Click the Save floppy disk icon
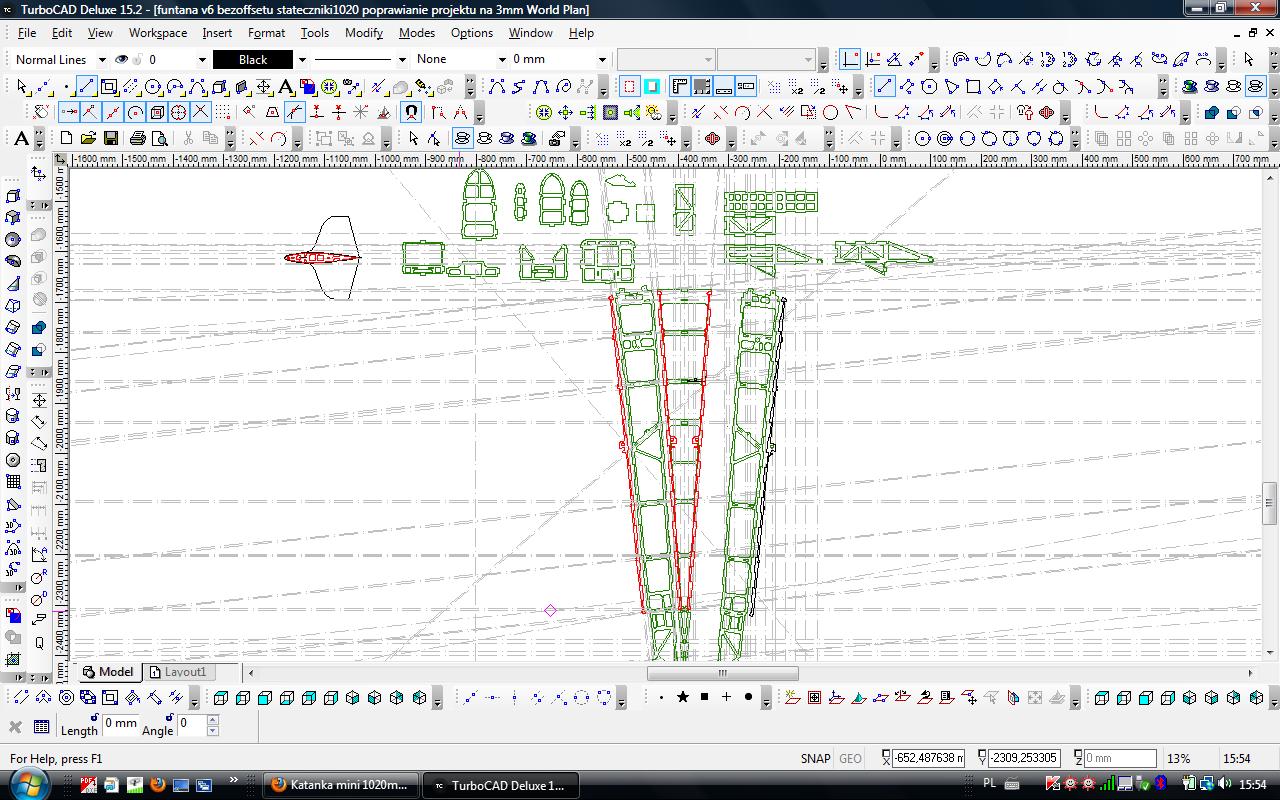 (x=111, y=138)
